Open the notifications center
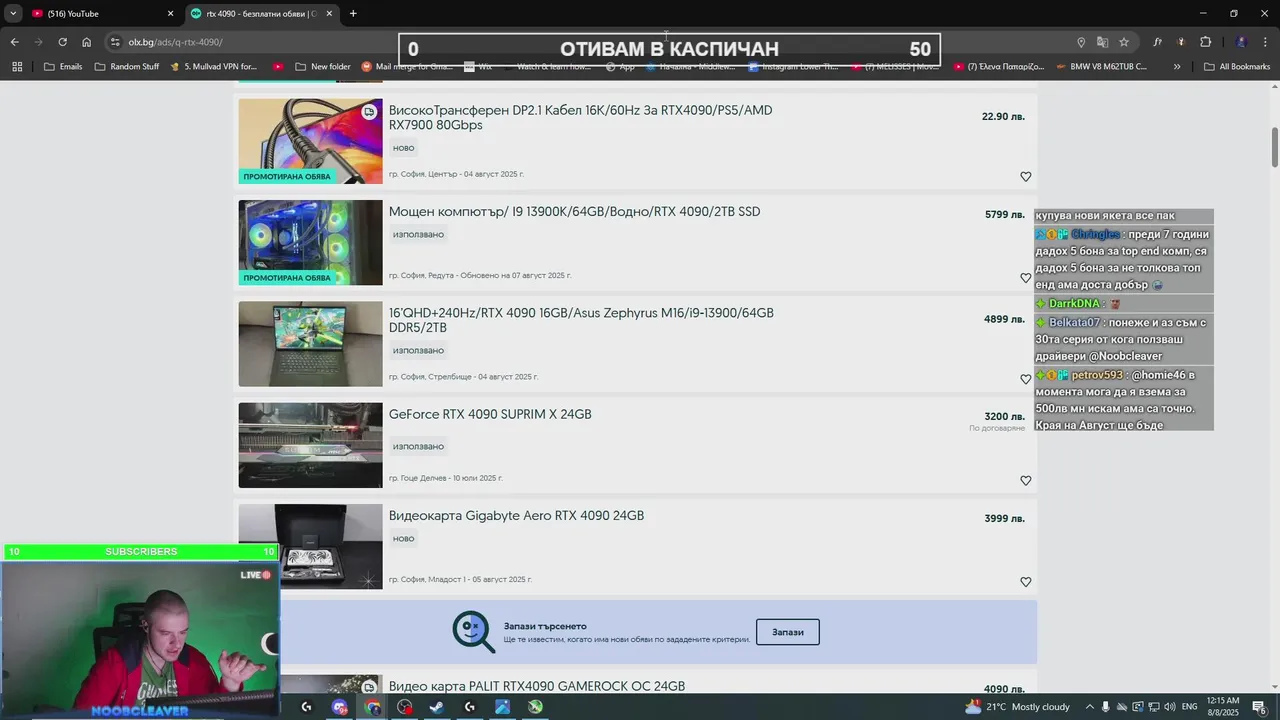 coord(1259,707)
